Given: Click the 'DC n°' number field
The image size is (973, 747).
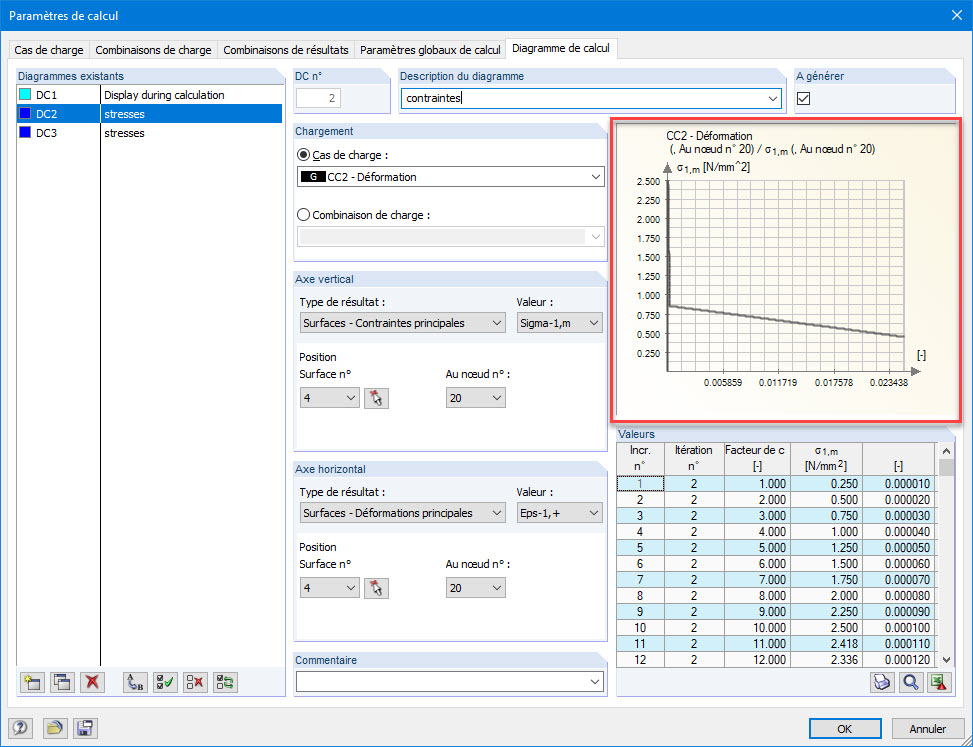Looking at the screenshot, I should pos(318,98).
